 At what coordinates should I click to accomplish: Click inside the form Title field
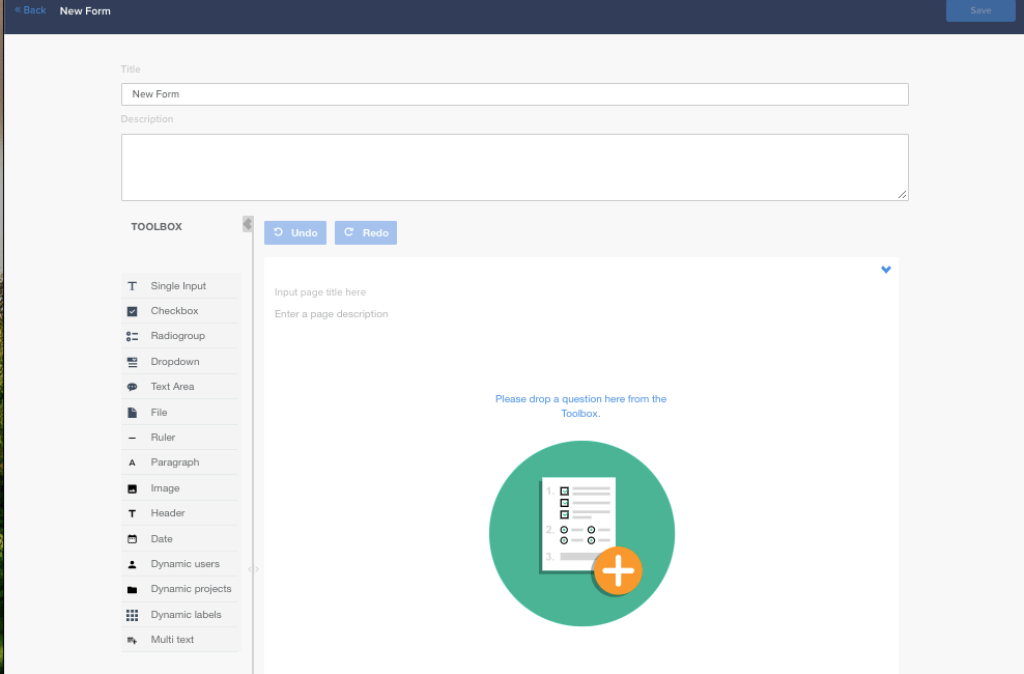pos(514,94)
